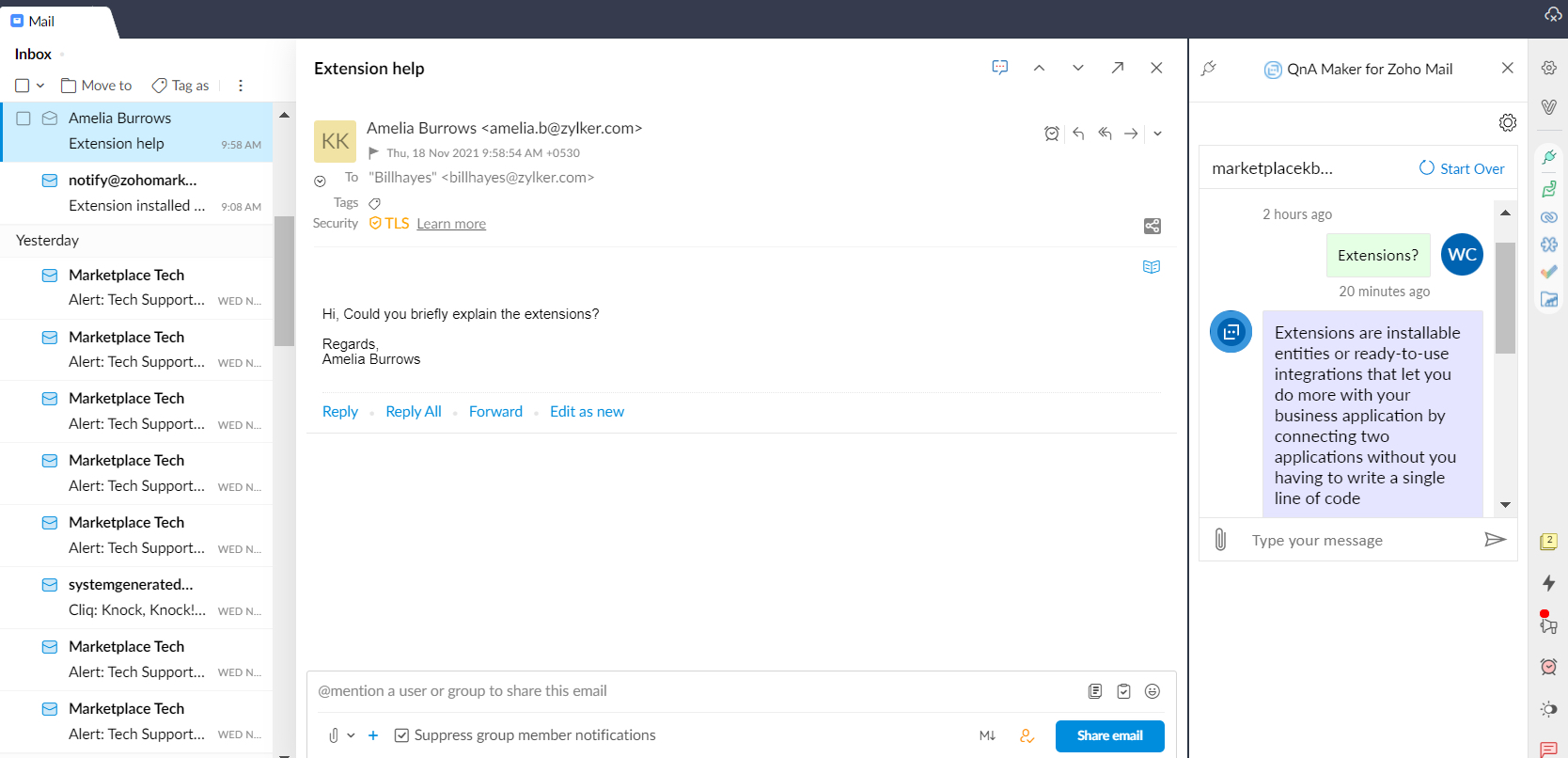This screenshot has height=758, width=1568.
Task: Click the Inbox folder title
Action: (x=33, y=55)
